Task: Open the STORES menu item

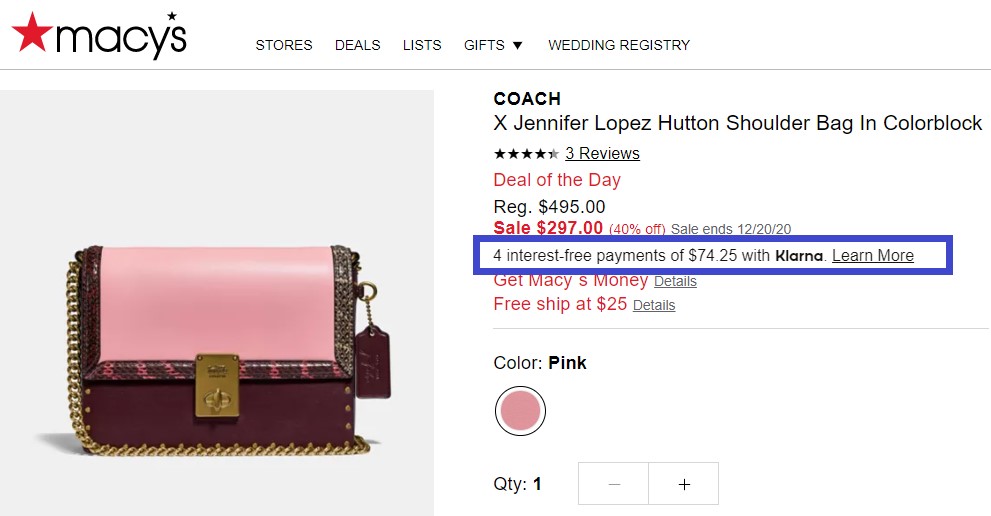Action: click(x=284, y=46)
